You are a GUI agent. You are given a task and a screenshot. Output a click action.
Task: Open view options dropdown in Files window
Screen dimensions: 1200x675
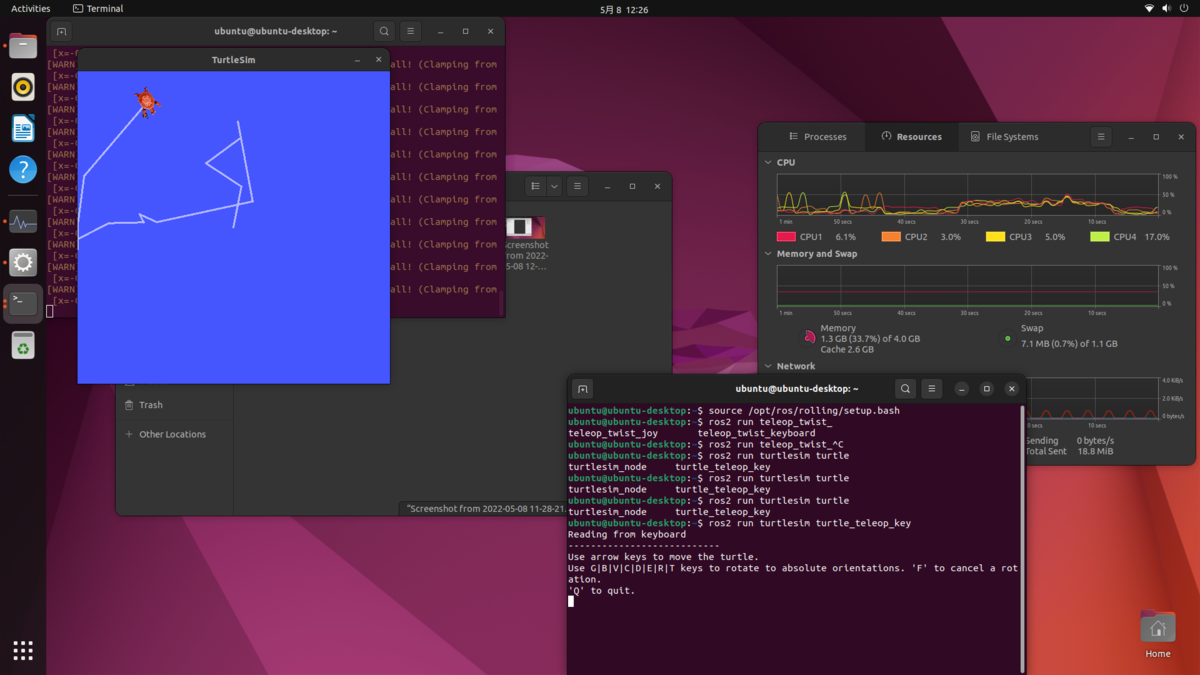coord(554,186)
